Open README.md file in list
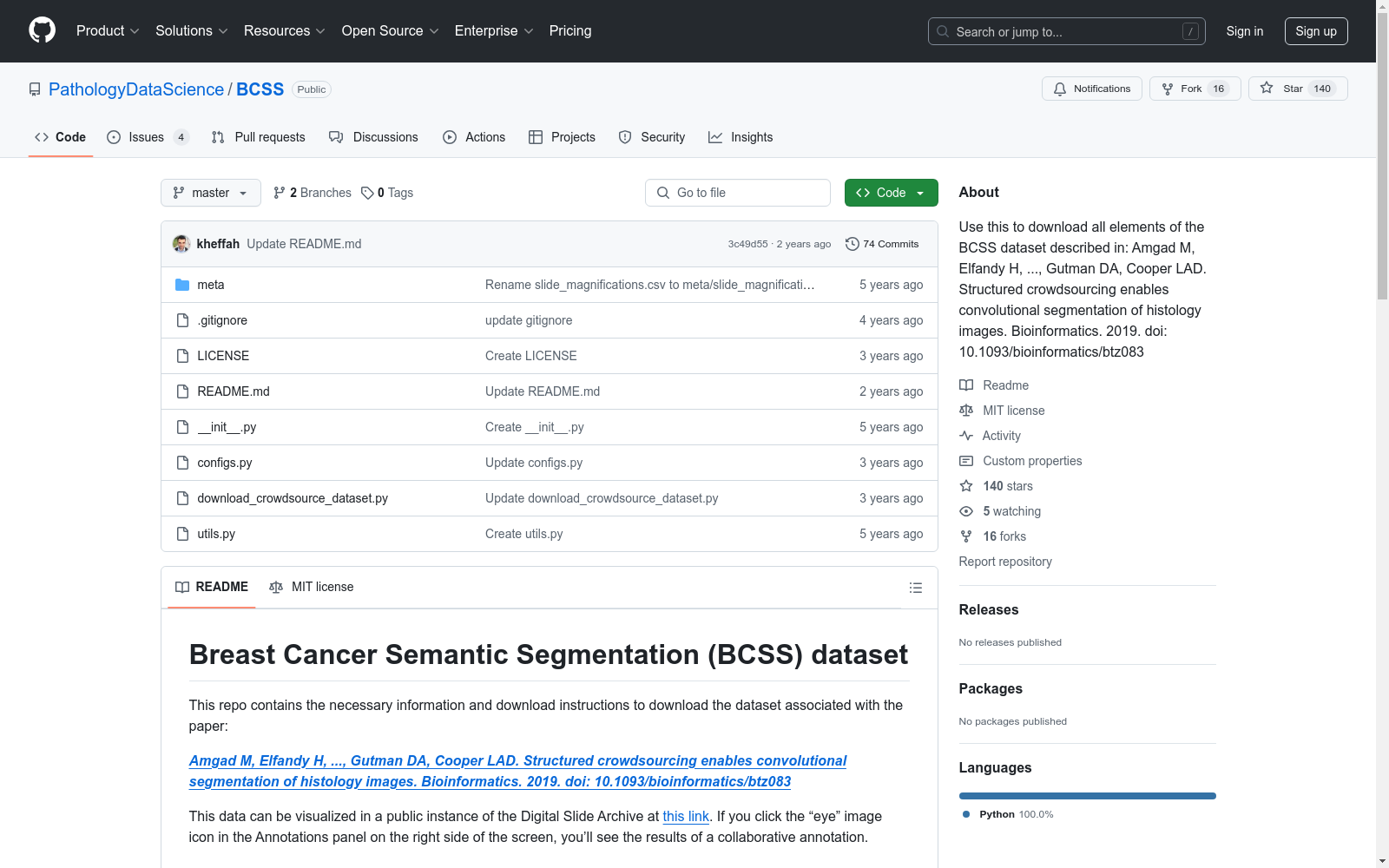Image resolution: width=1389 pixels, height=868 pixels. click(234, 391)
